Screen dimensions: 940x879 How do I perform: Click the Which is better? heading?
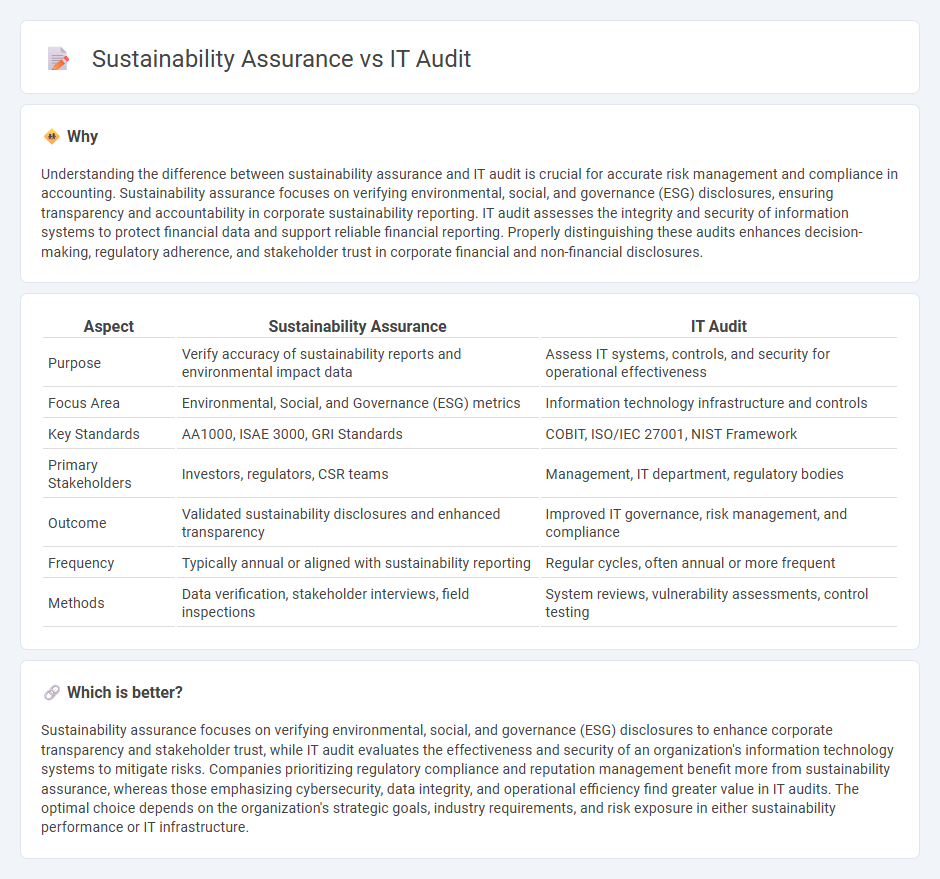[125, 693]
